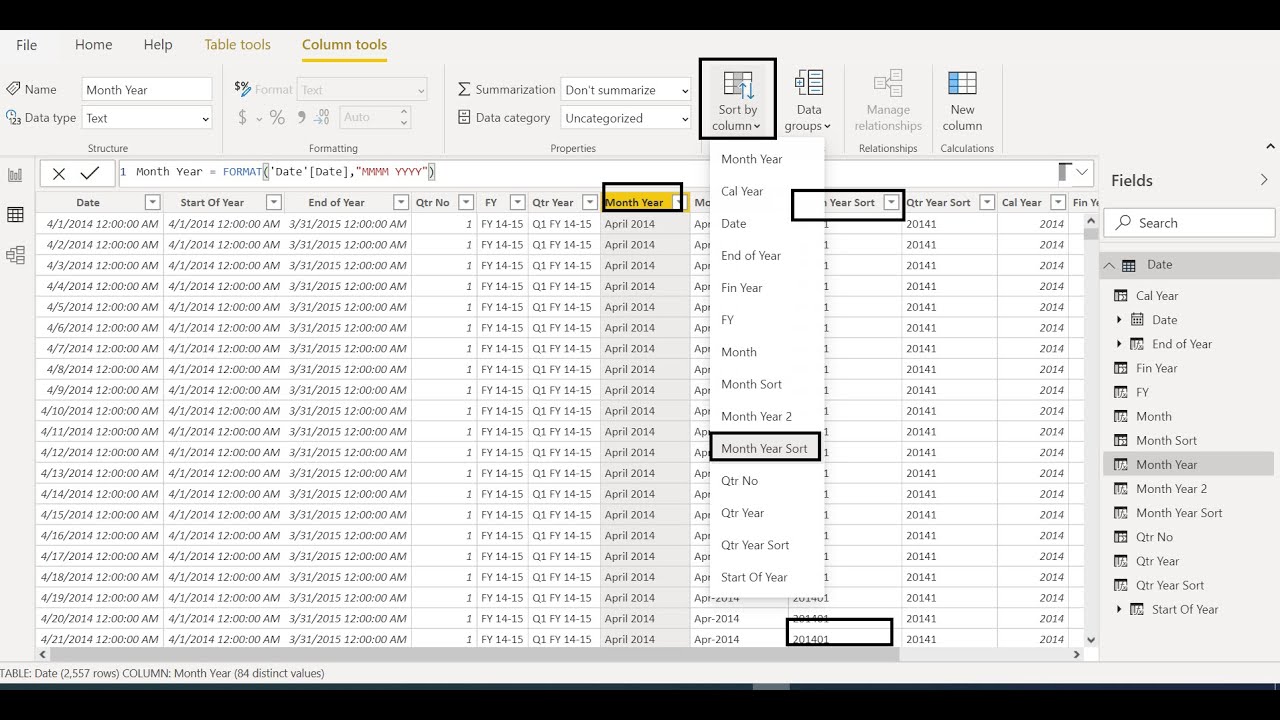This screenshot has height=720, width=1280.
Task: Collapse the Fields pane with chevron
Action: pos(1264,180)
